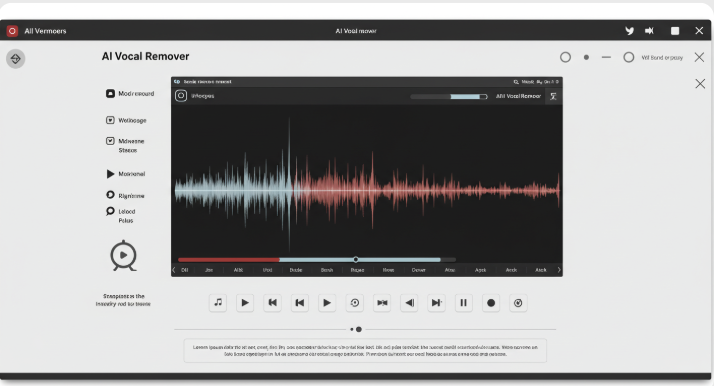Image resolution: width=714 pixels, height=386 pixels.
Task: Click the step-forward button left of pause
Action: click(436, 303)
